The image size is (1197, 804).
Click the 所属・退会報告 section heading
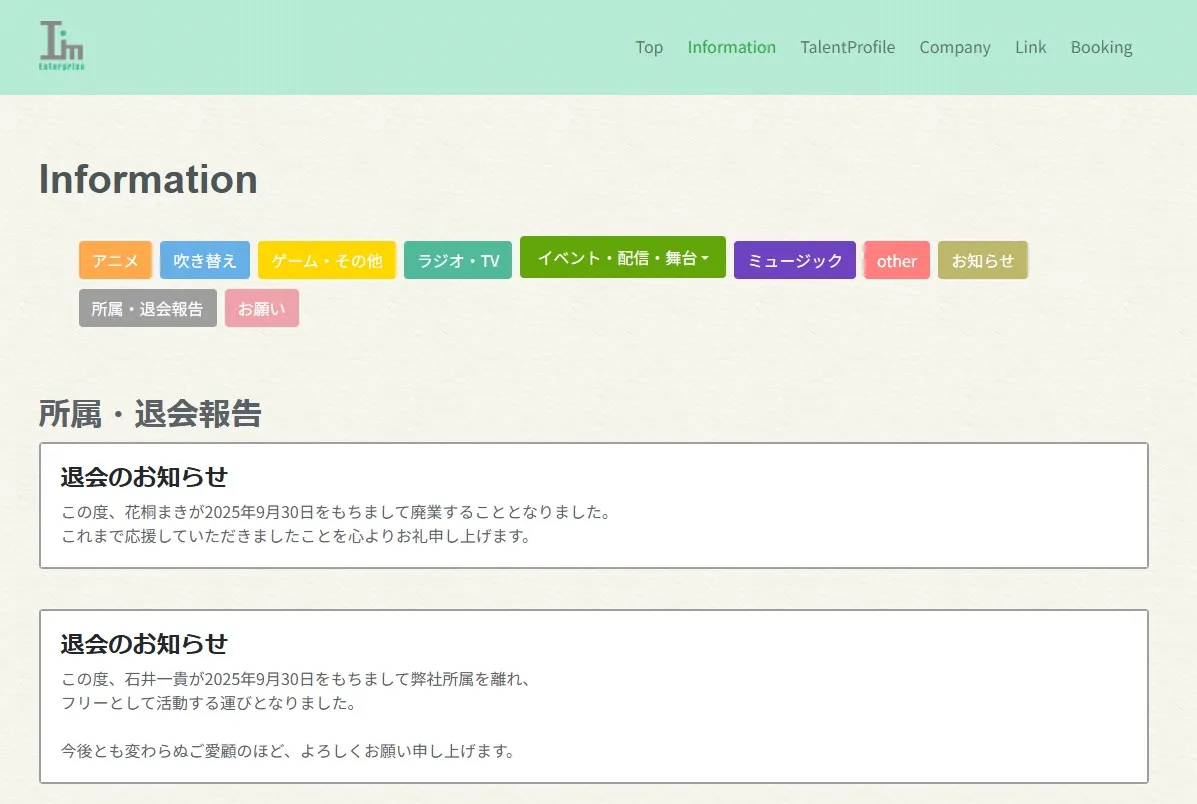[x=150, y=413]
